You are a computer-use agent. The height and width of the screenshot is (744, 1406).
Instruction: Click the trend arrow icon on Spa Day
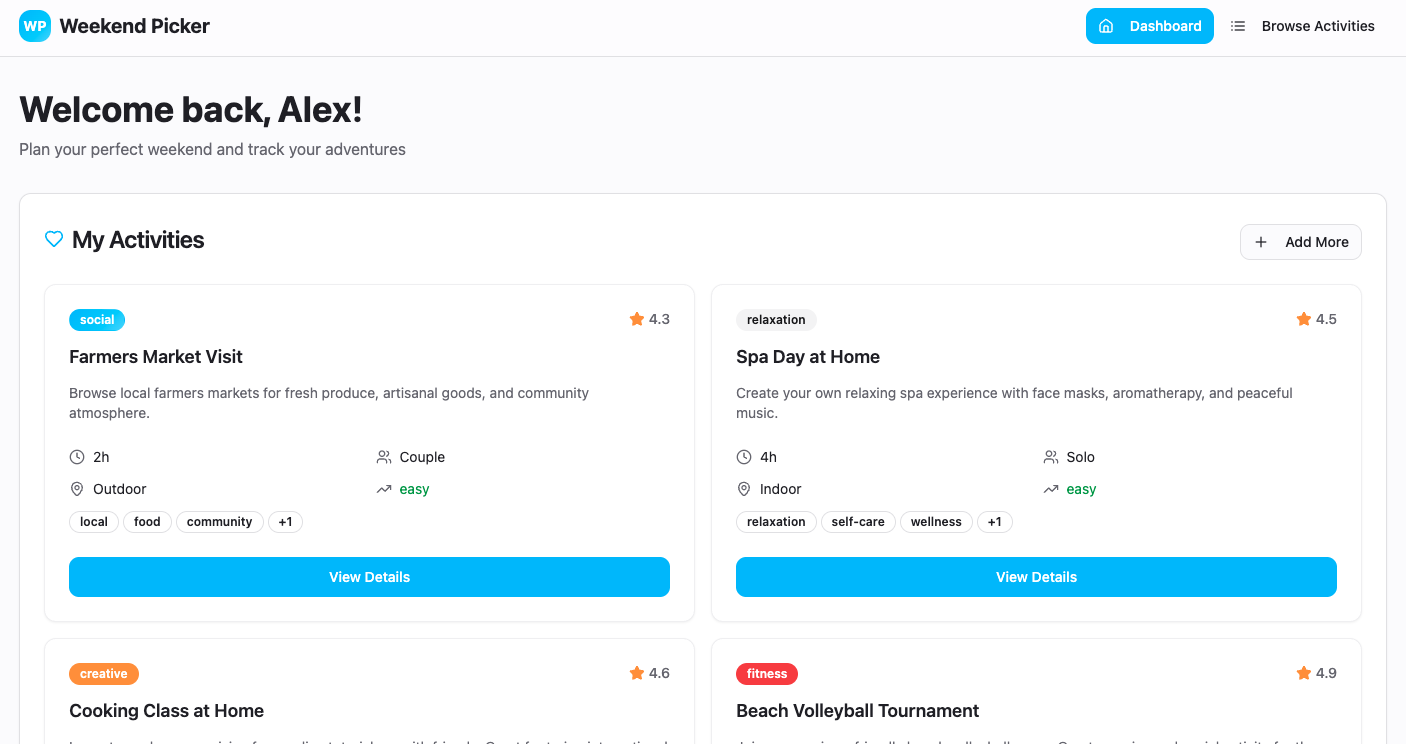1051,489
